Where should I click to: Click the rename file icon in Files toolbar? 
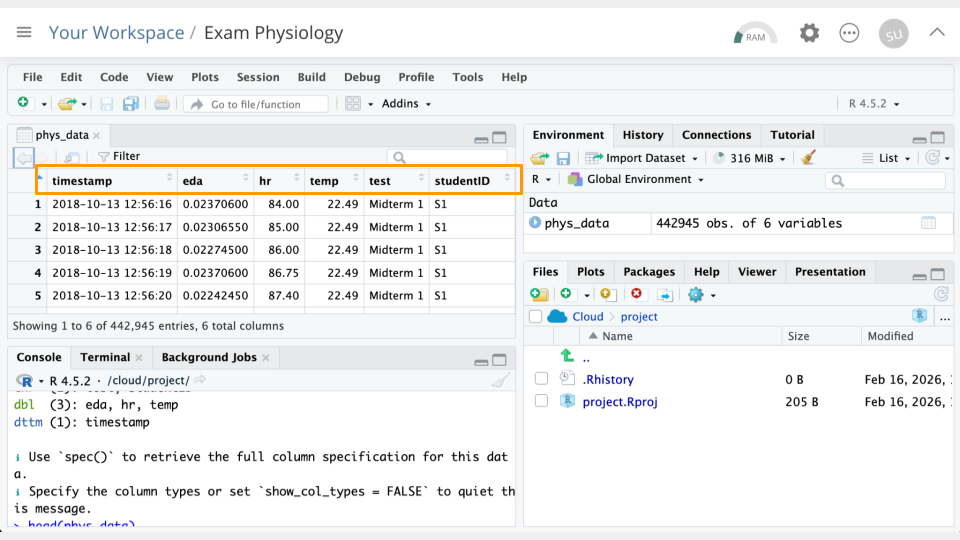click(x=665, y=294)
